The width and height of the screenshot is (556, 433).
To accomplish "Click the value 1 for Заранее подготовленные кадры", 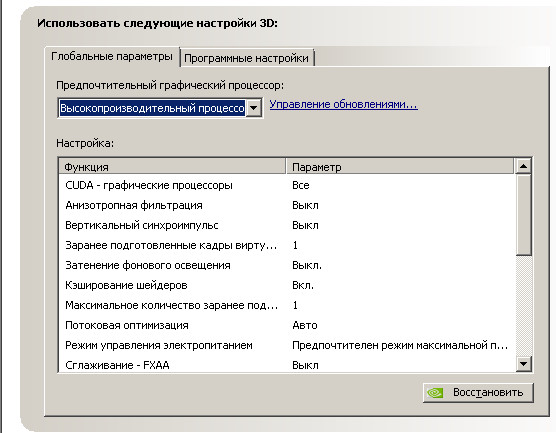I will (295, 245).
